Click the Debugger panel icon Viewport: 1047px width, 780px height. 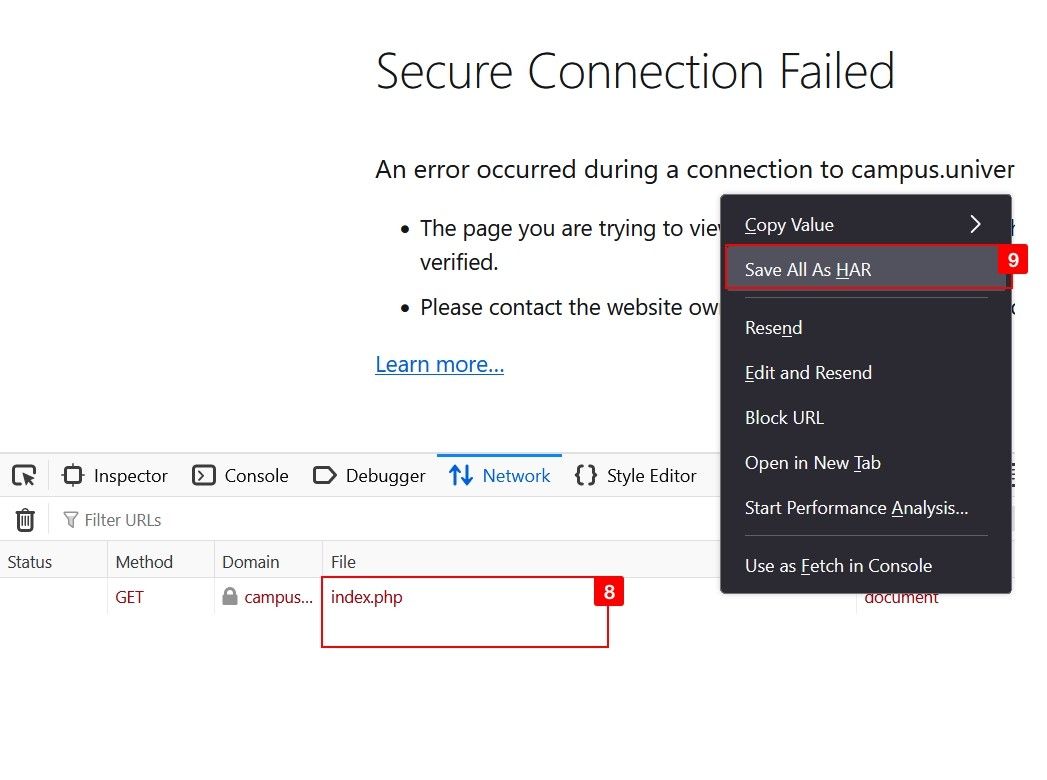coord(325,475)
